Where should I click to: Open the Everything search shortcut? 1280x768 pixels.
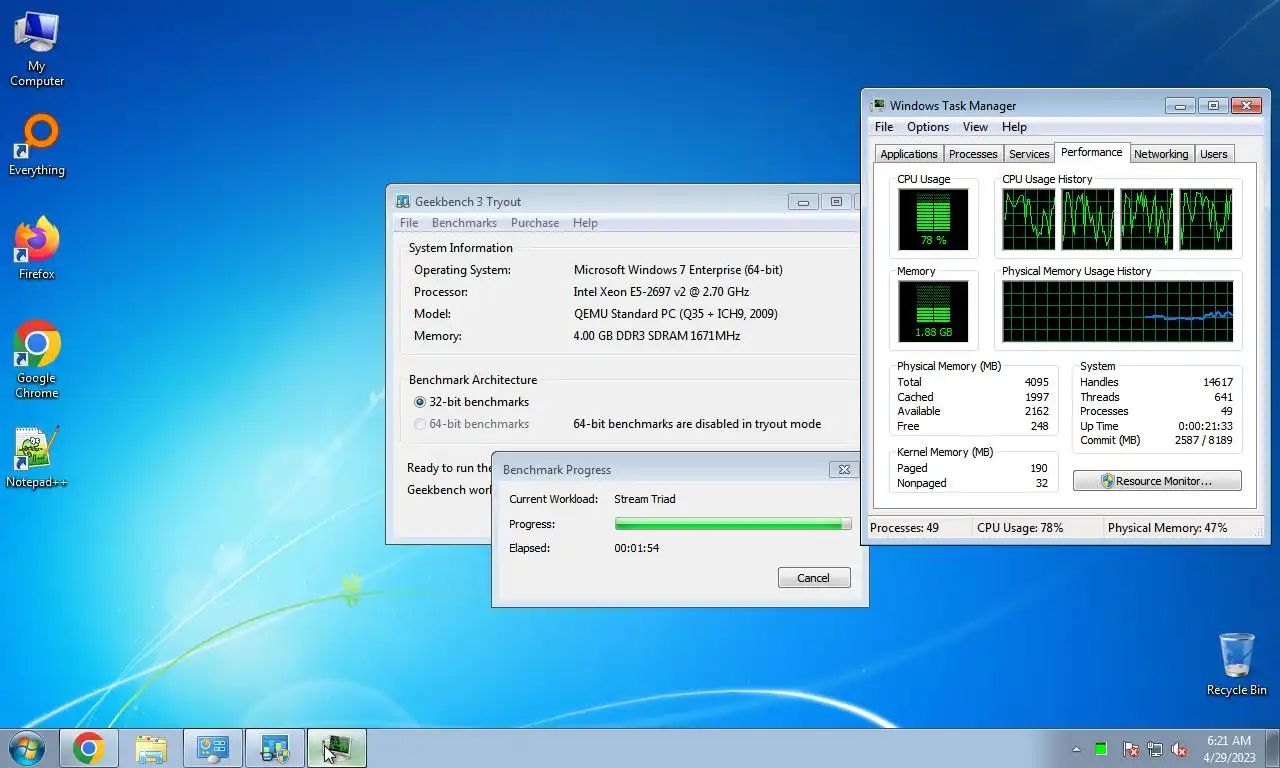click(37, 146)
